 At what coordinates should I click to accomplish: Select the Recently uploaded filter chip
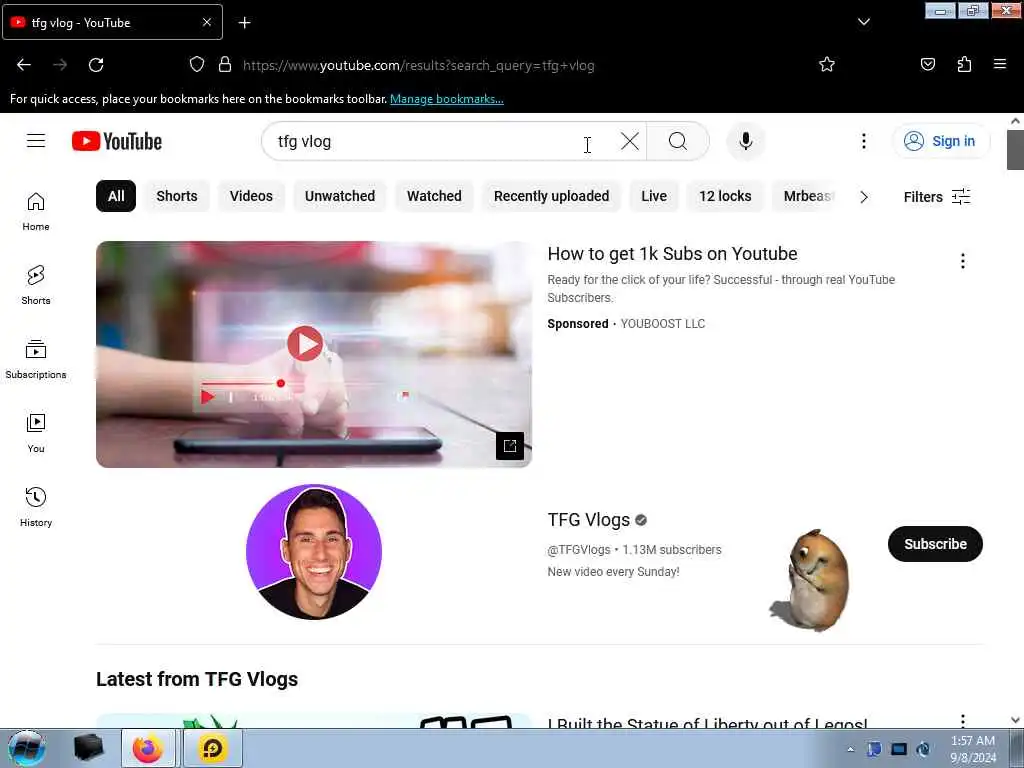click(x=551, y=196)
